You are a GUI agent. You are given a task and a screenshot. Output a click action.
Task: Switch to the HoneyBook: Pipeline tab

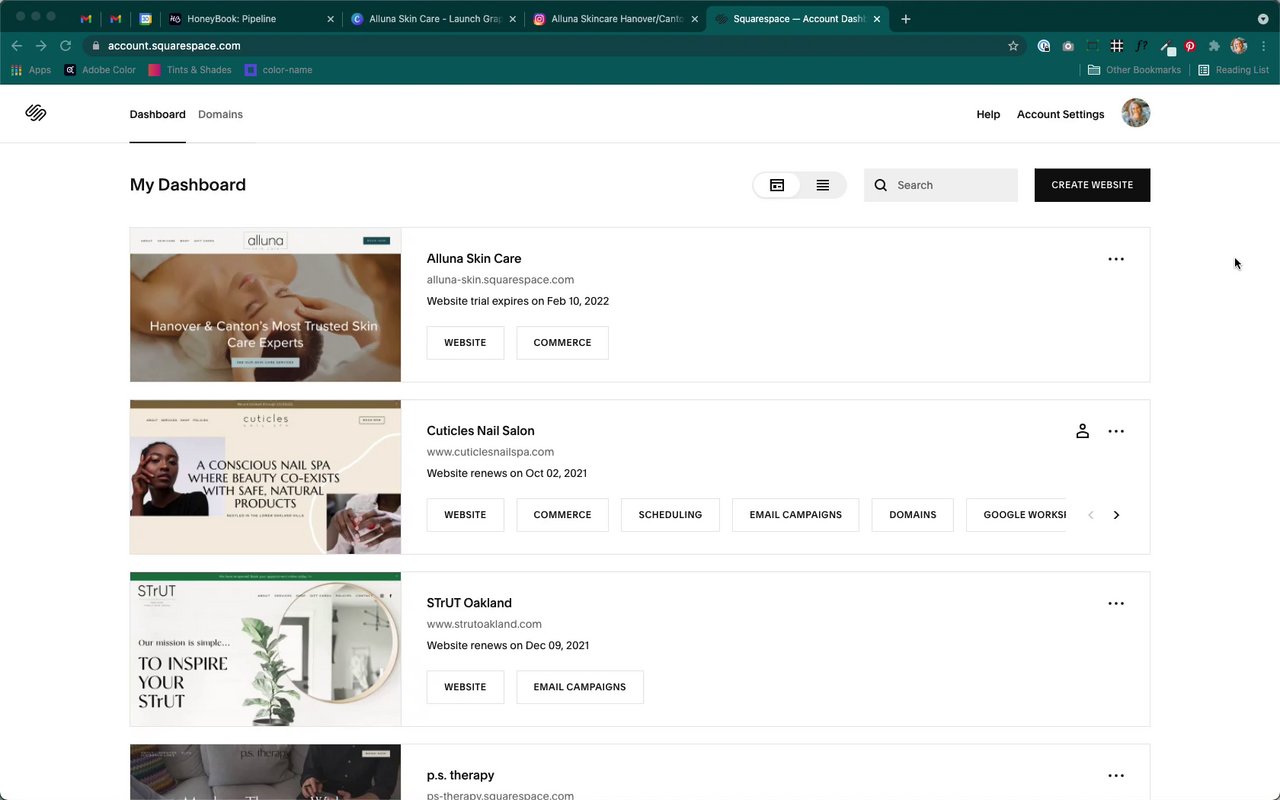tap(250, 19)
